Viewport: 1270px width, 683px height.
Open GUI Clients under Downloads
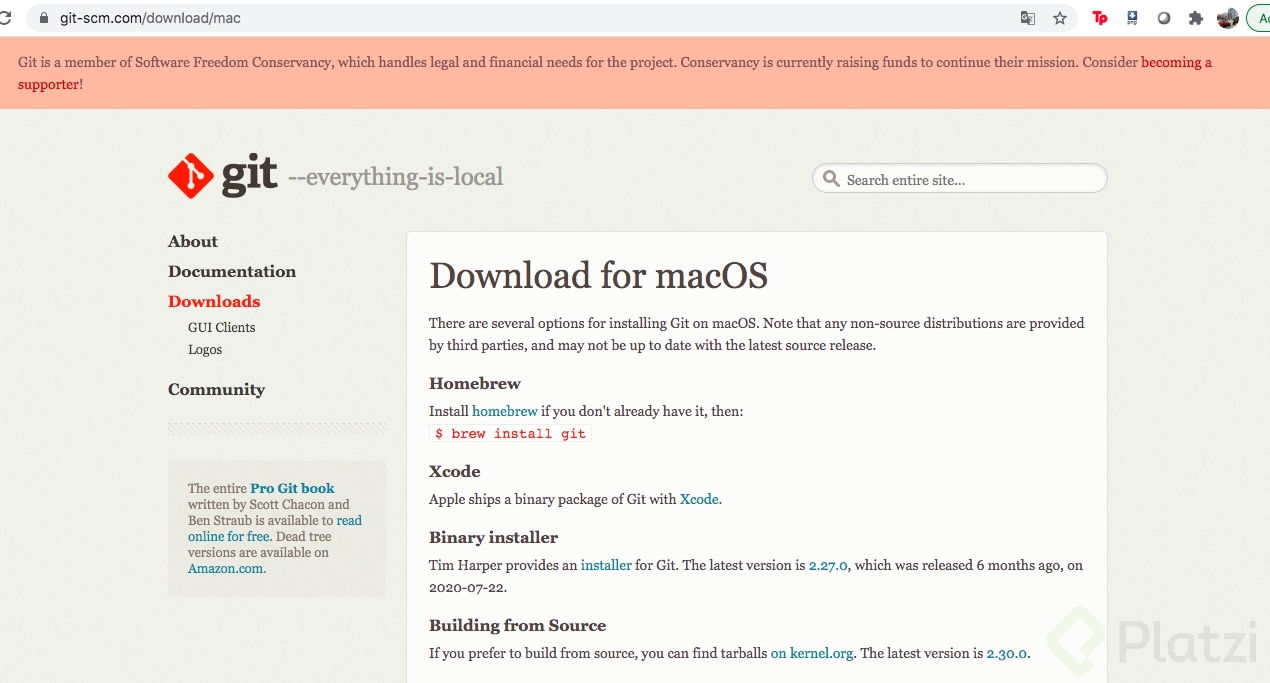click(222, 327)
